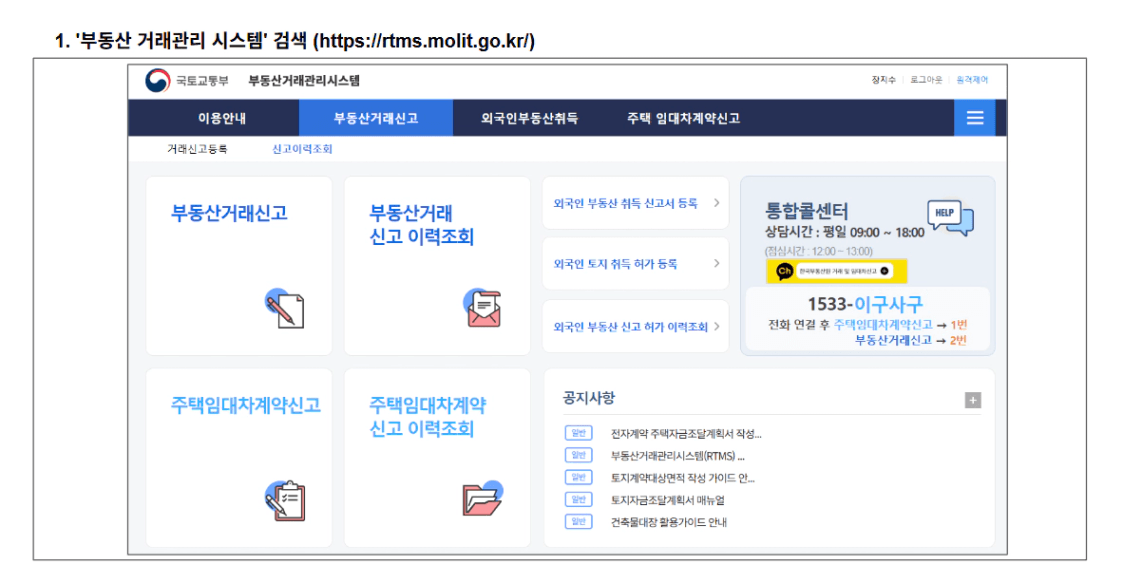Open 외국인 부동산 취득 신고서 등록
Screen dimensions: 1123x564
coord(636,204)
